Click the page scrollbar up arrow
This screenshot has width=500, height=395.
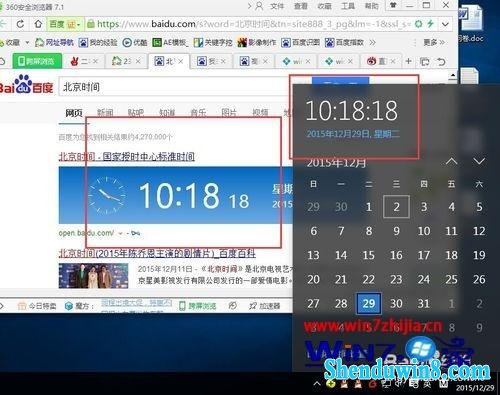452,76
